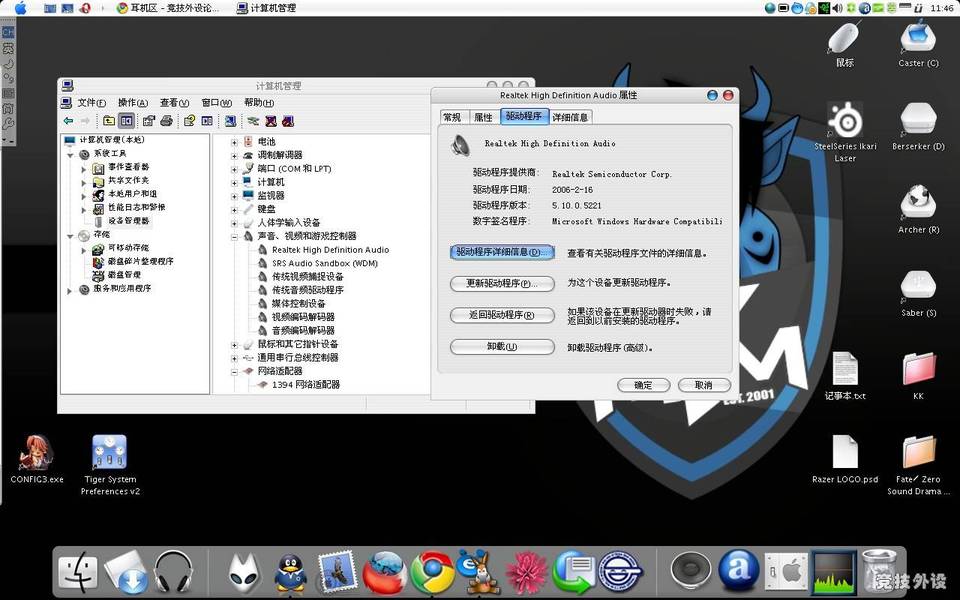The width and height of the screenshot is (960, 600).
Task: Click the back arrow in the toolbar
Action: point(68,121)
